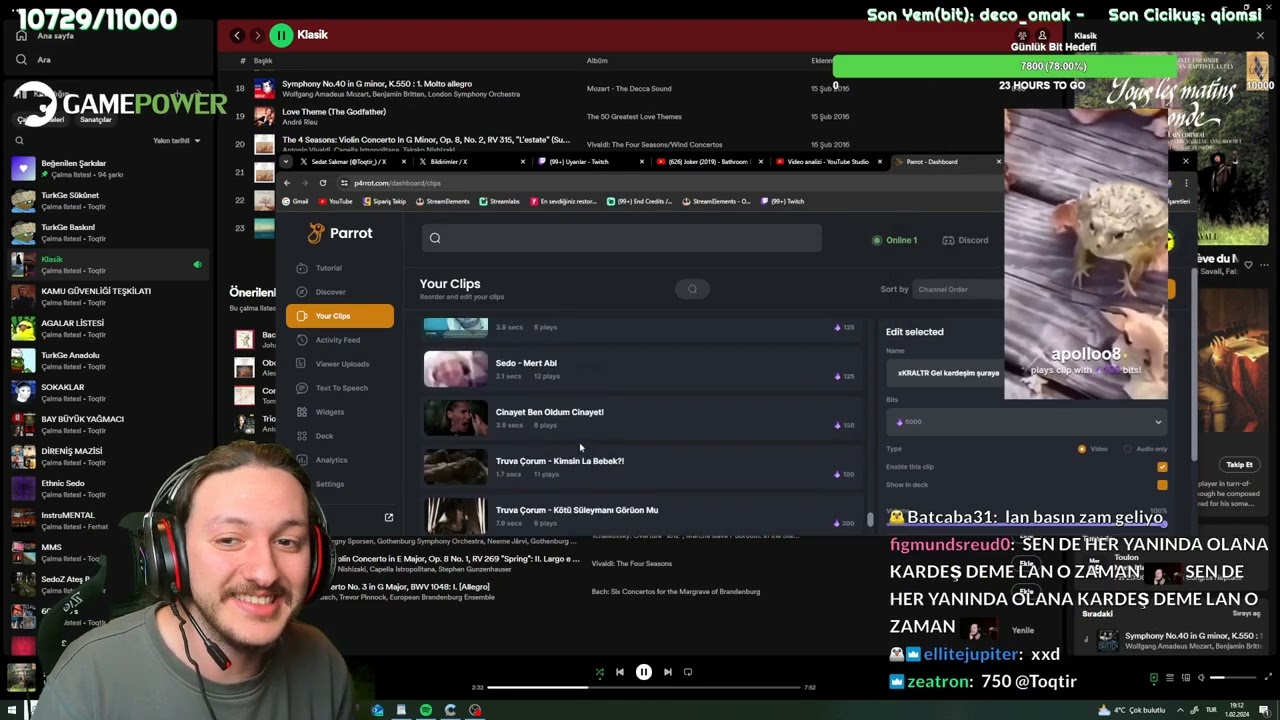Go forward in Spotify navigation
The height and width of the screenshot is (720, 1280).
[257, 35]
